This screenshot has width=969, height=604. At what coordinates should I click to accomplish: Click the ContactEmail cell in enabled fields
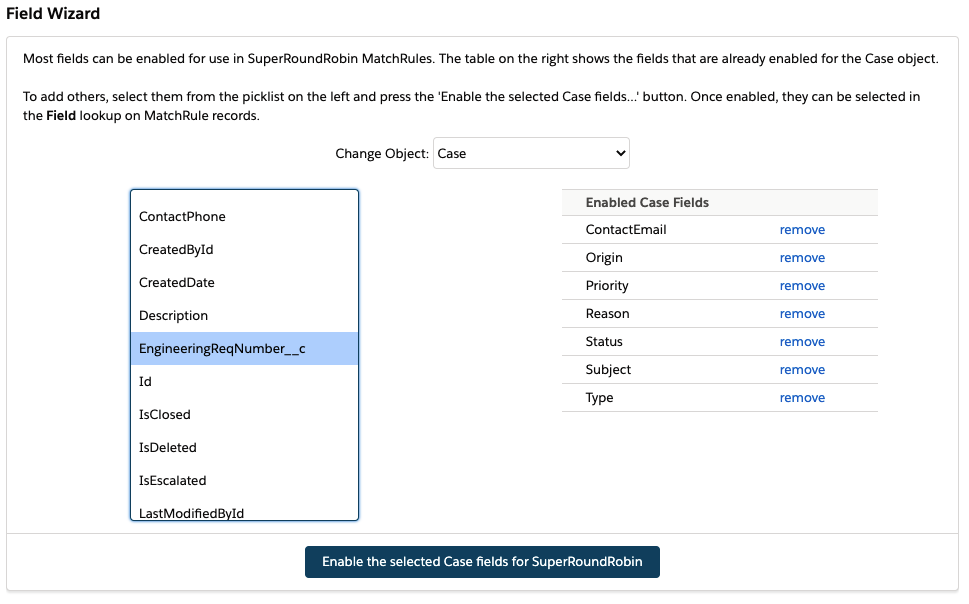[x=626, y=229]
